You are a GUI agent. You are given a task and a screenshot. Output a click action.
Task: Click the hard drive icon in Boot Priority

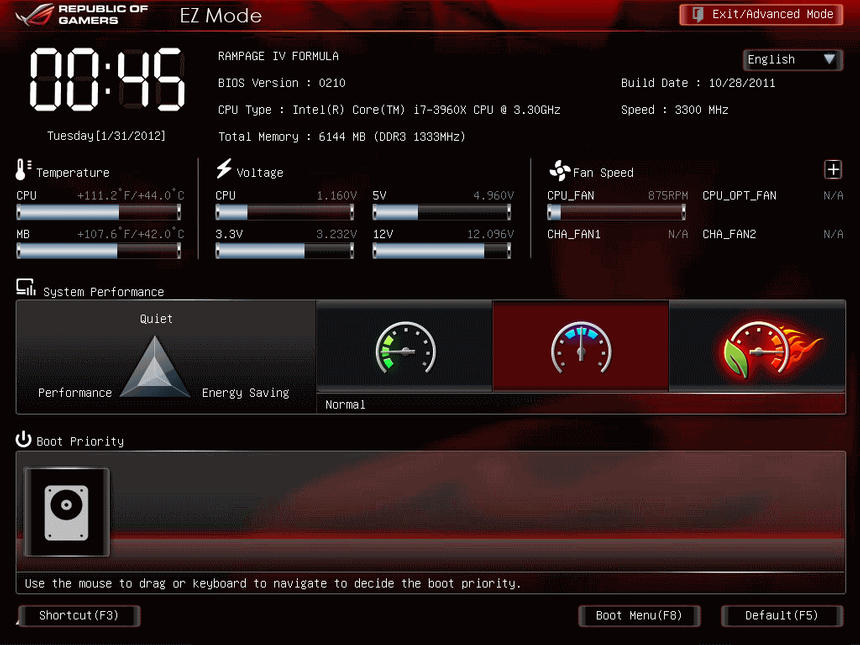pyautogui.click(x=66, y=511)
